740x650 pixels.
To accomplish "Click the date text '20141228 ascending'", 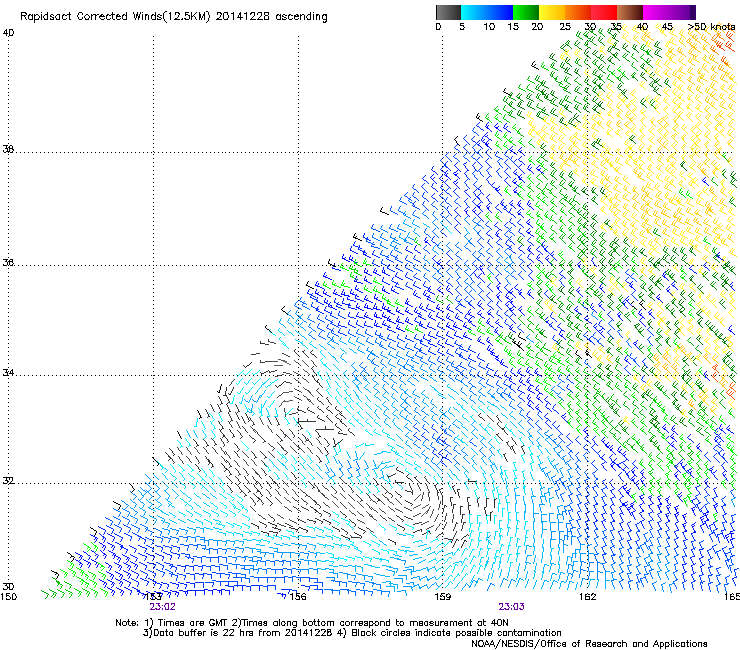I will pos(271,17).
